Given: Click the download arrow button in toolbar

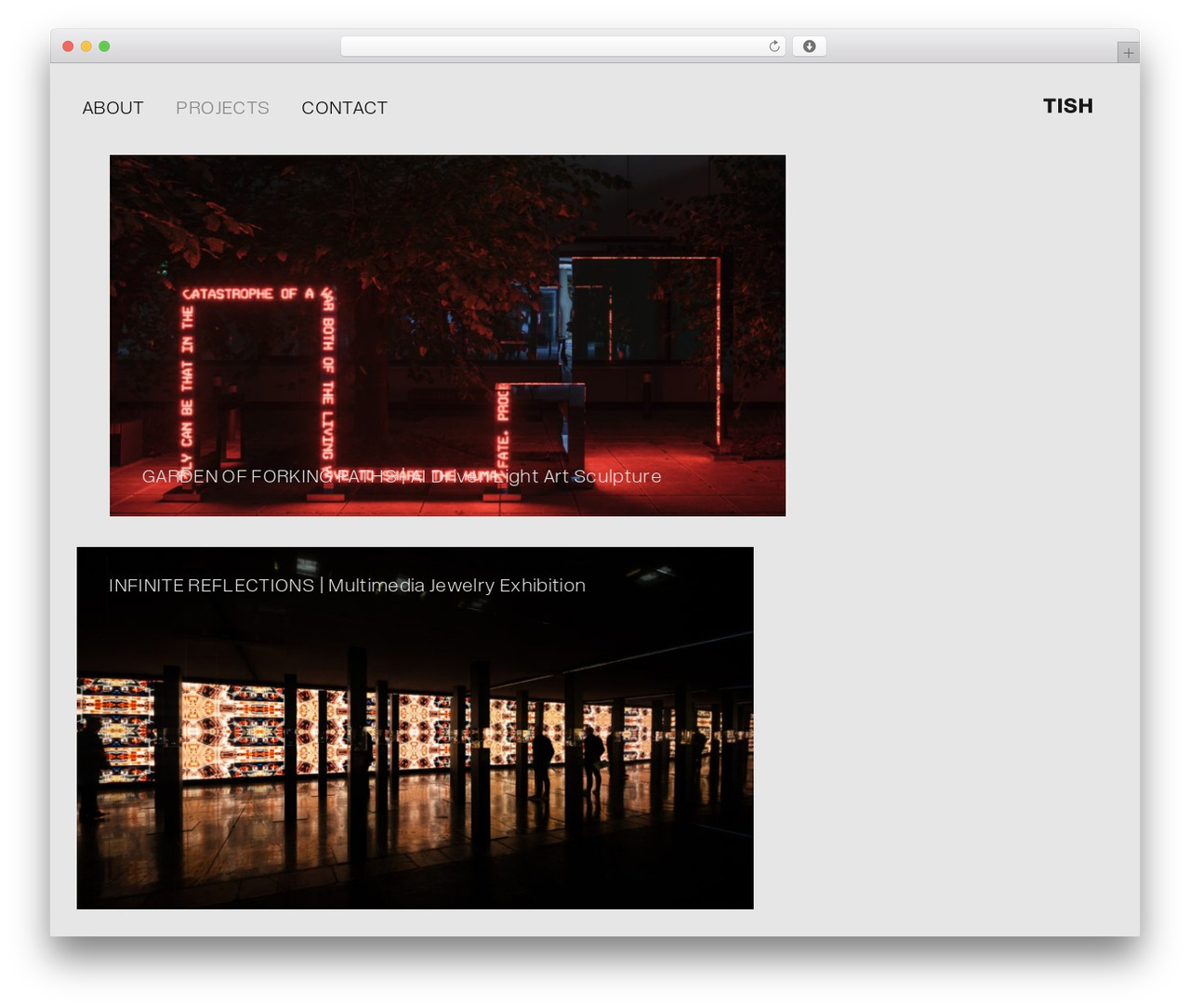Looking at the screenshot, I should (810, 46).
